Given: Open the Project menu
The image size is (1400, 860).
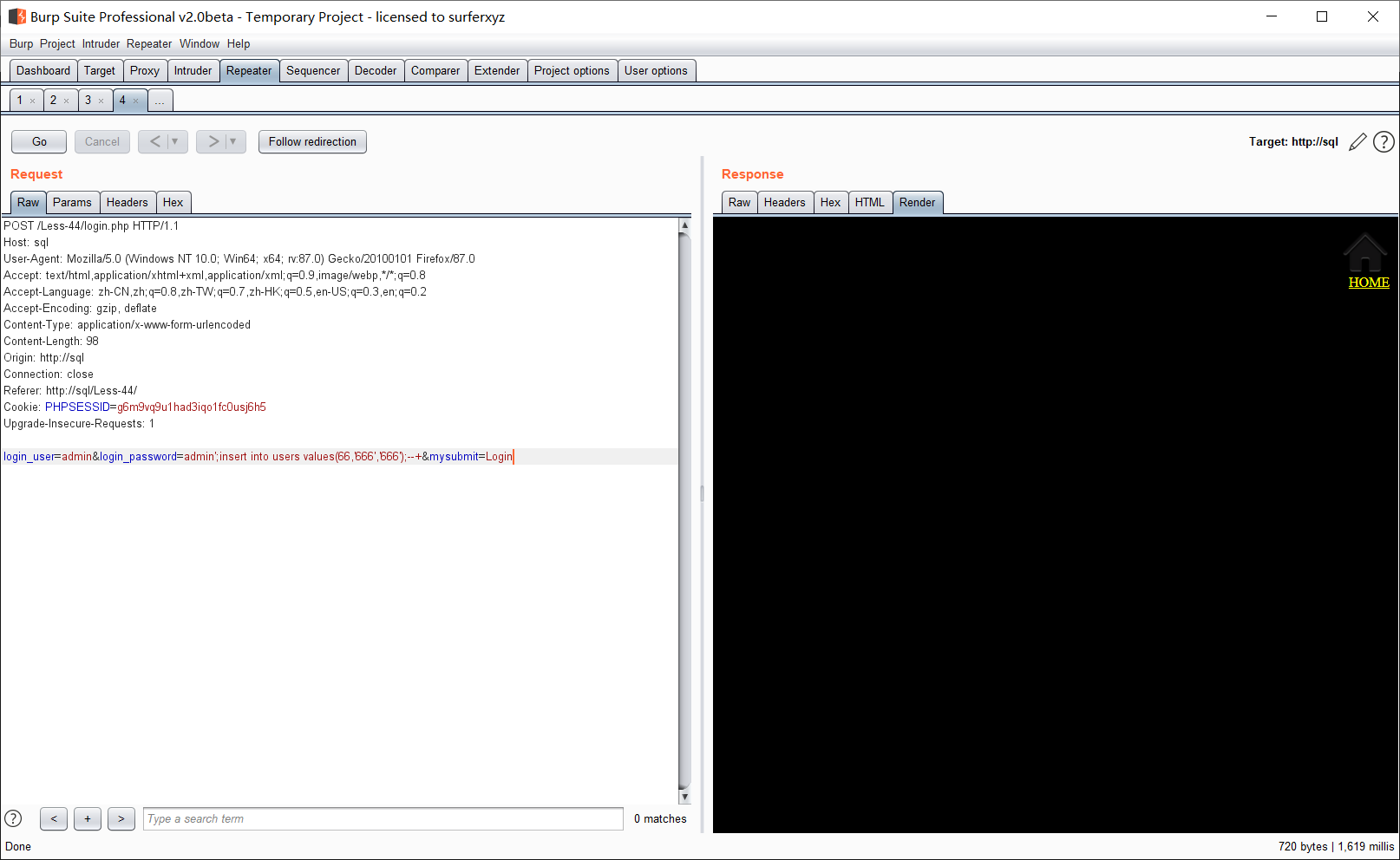Looking at the screenshot, I should [57, 43].
